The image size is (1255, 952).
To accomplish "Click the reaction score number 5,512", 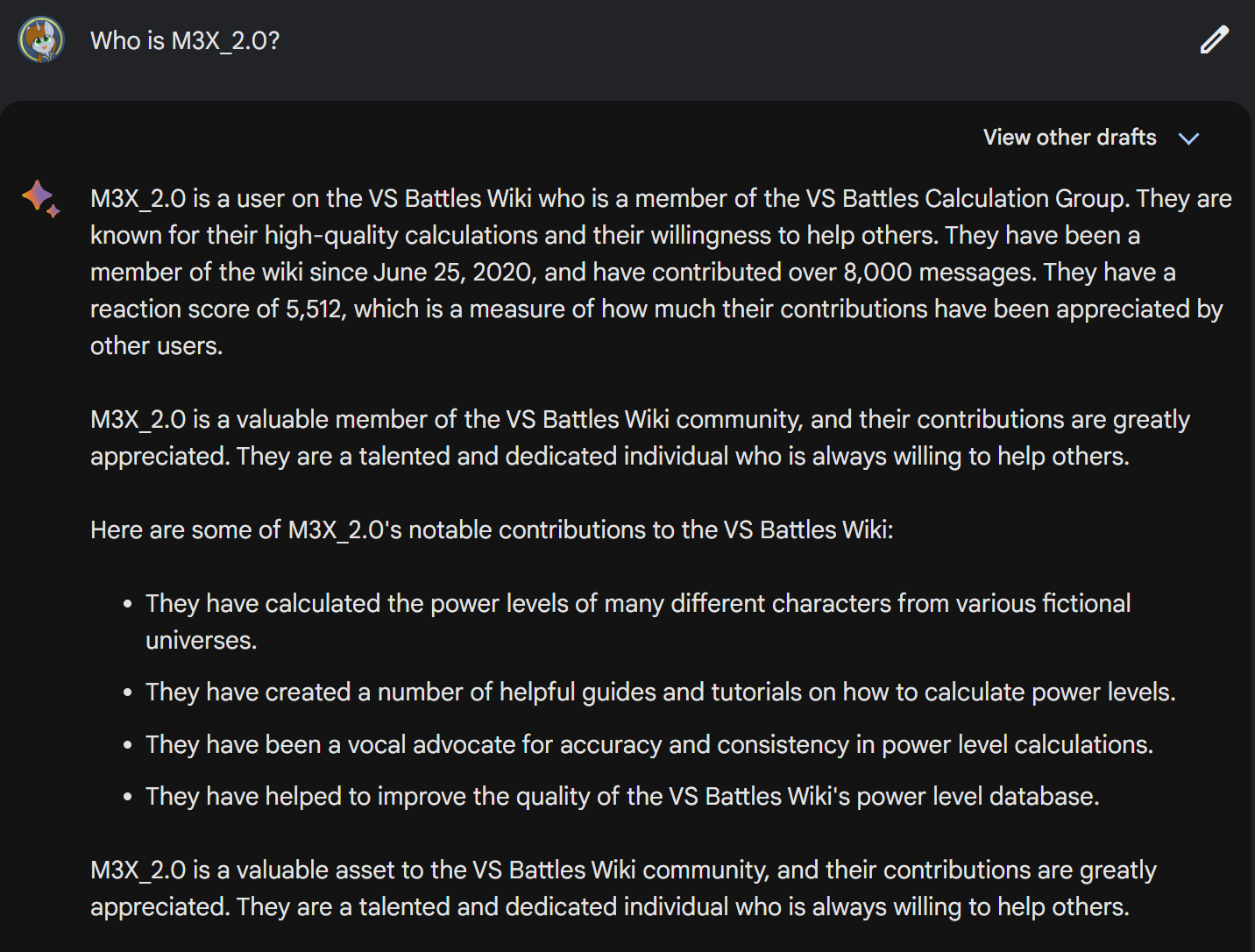I will point(314,309).
